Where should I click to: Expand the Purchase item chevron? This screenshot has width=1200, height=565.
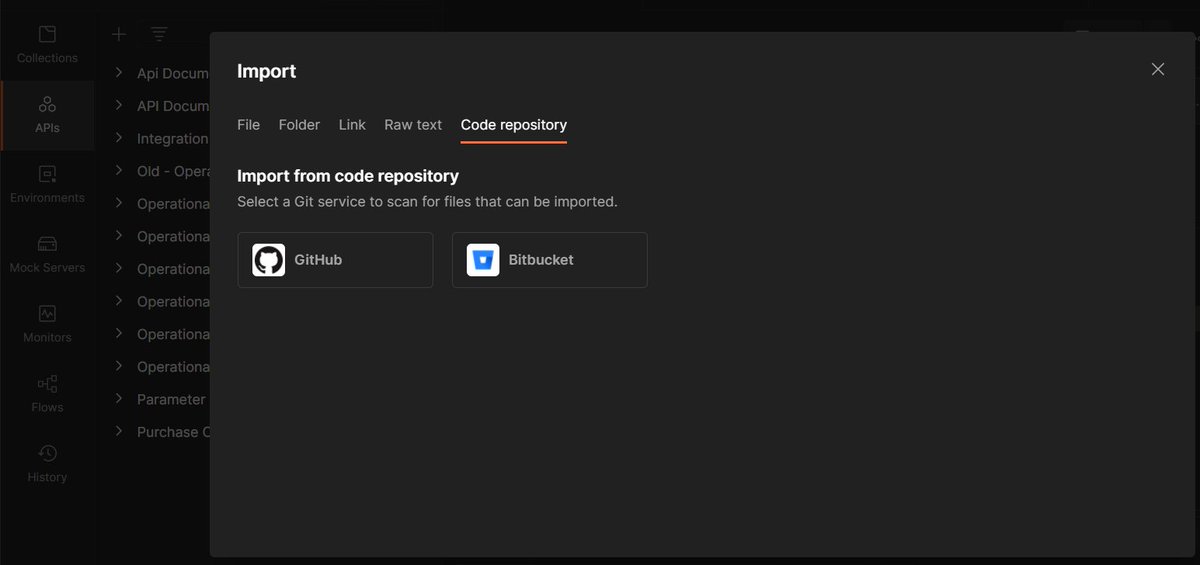119,432
